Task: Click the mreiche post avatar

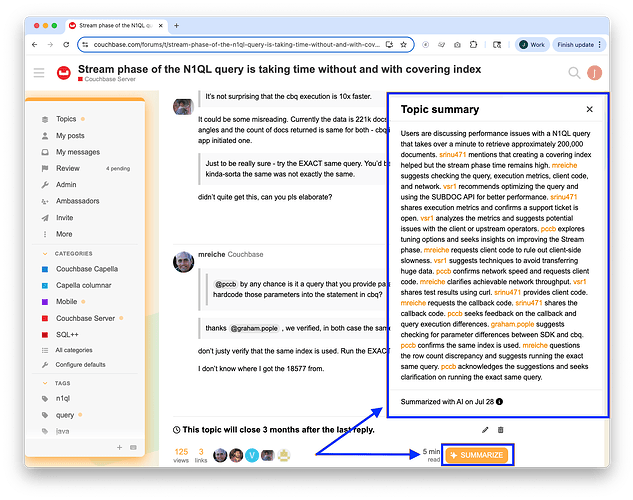Action: click(x=183, y=262)
